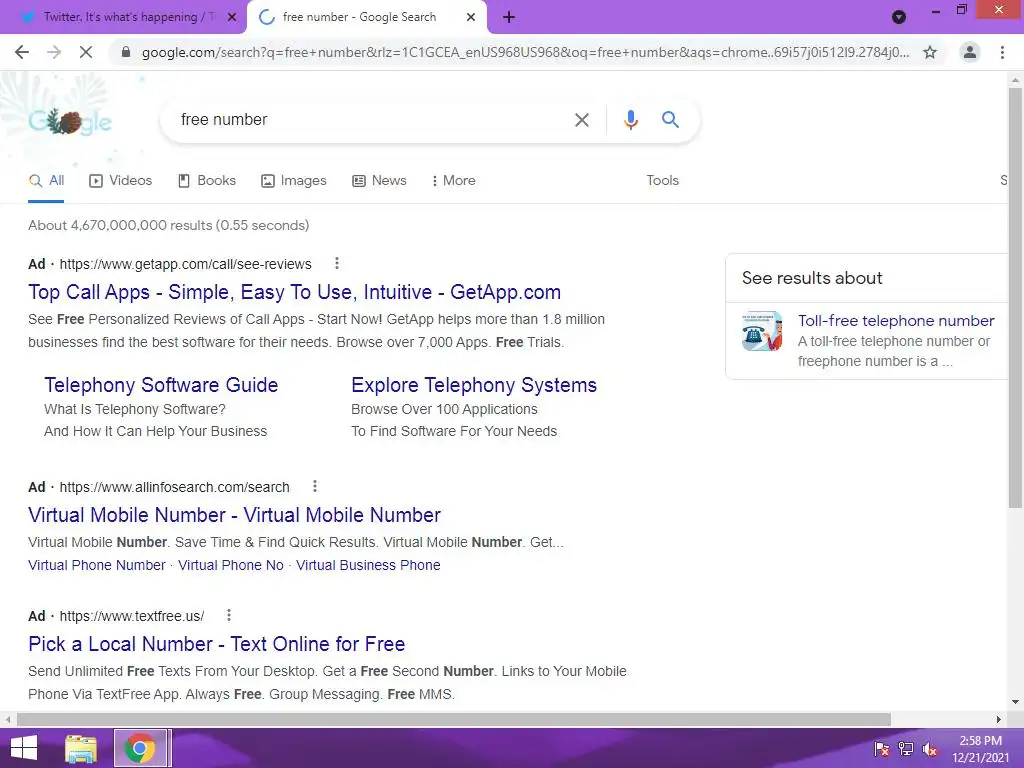Open Windows Start menu
The image size is (1024, 768).
(24, 748)
